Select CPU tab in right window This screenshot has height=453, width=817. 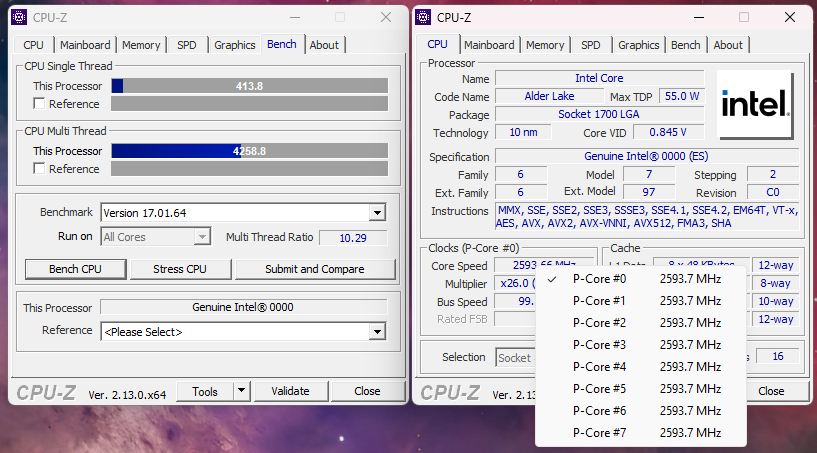438,44
